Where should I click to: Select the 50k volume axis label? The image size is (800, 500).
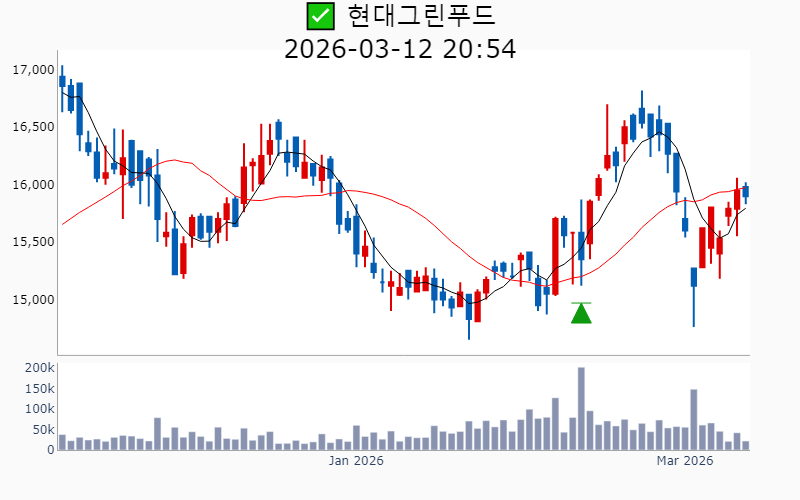coord(42,430)
